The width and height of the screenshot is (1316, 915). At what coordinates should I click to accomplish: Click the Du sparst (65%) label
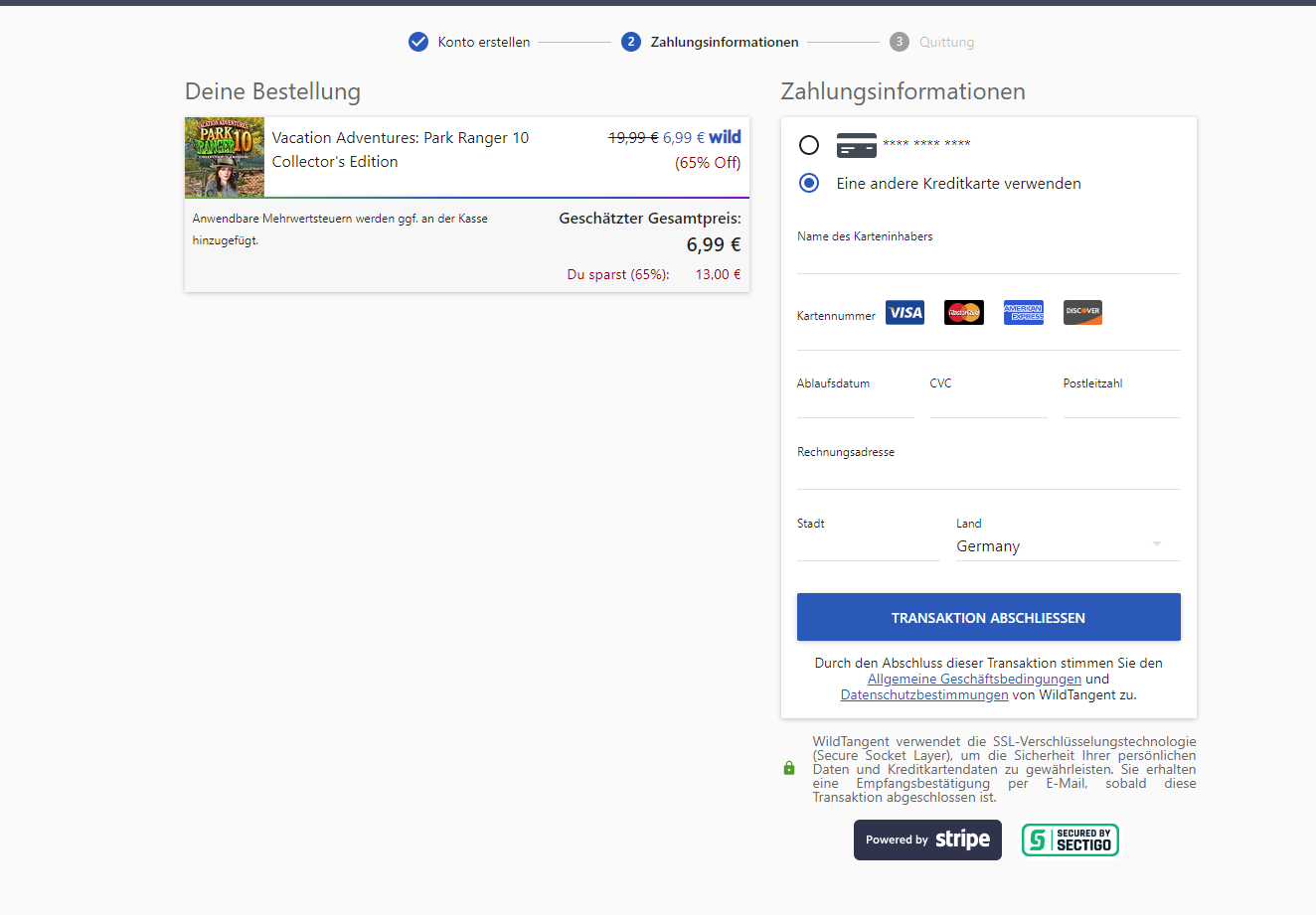(618, 274)
